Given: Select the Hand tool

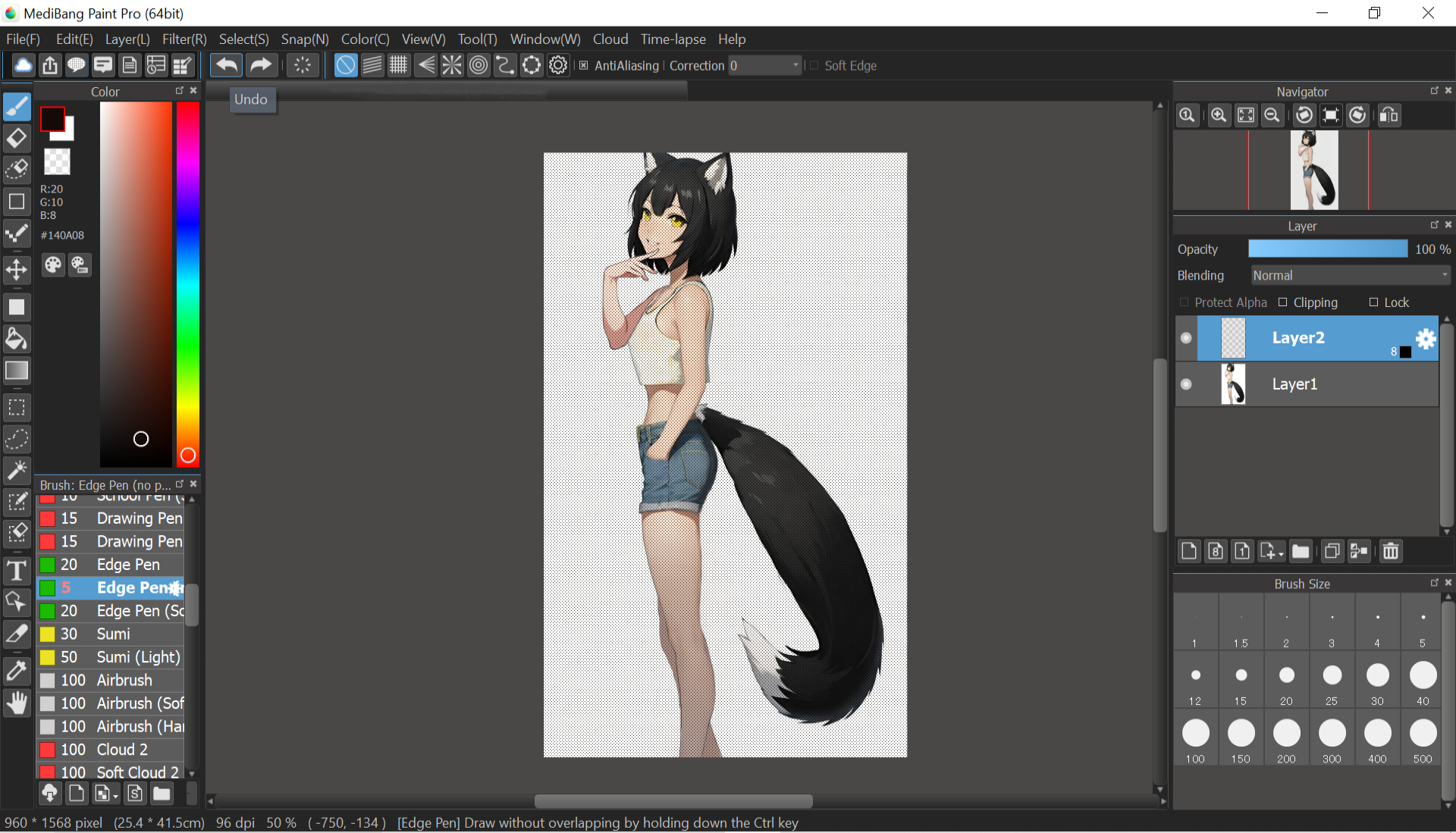Looking at the screenshot, I should [x=17, y=703].
